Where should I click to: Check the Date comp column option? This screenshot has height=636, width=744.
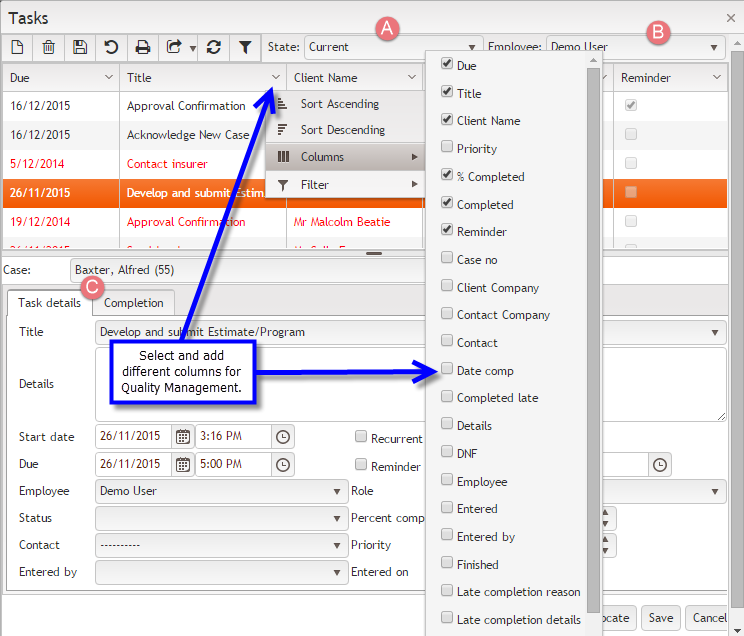(447, 370)
